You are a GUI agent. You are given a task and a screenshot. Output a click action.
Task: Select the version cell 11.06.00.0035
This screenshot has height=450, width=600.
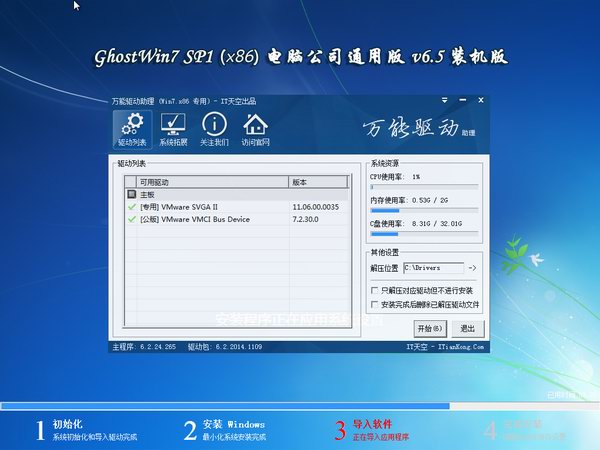316,207
